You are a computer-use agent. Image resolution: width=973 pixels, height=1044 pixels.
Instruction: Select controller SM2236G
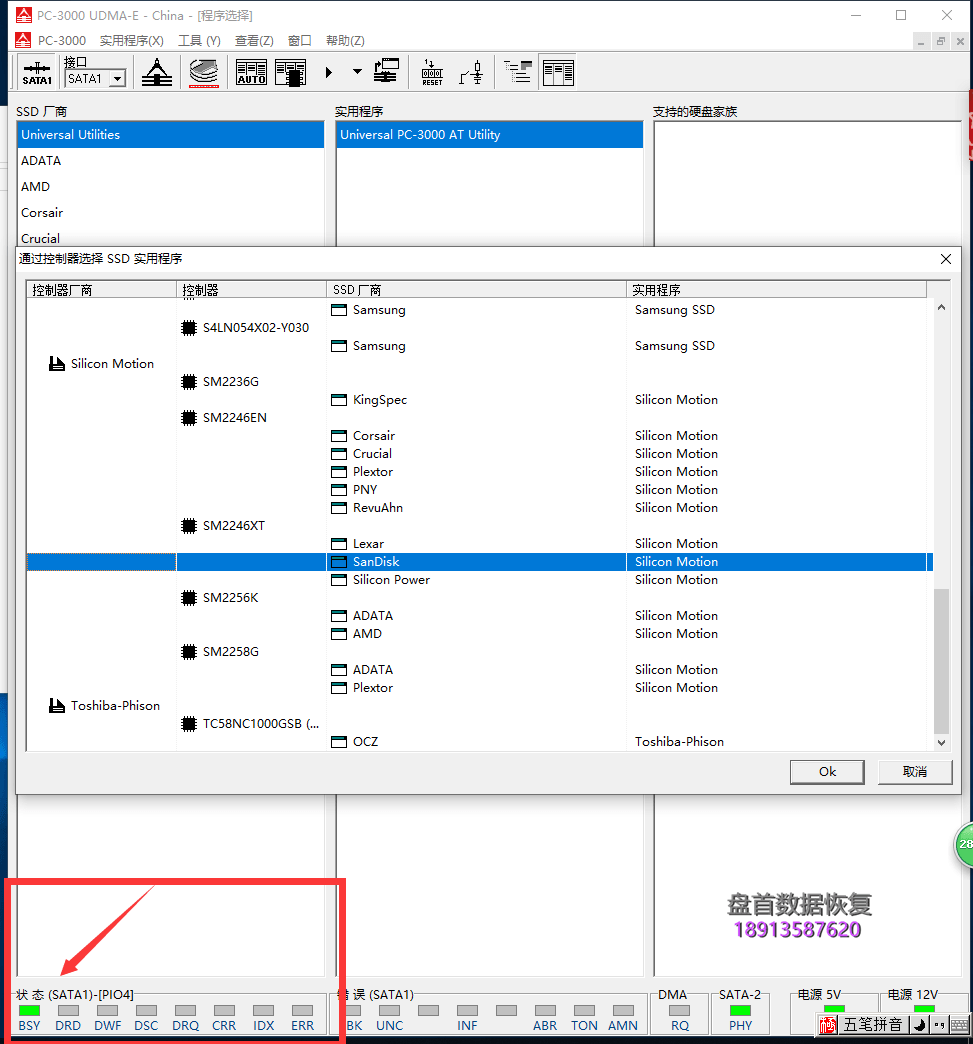pyautogui.click(x=220, y=382)
